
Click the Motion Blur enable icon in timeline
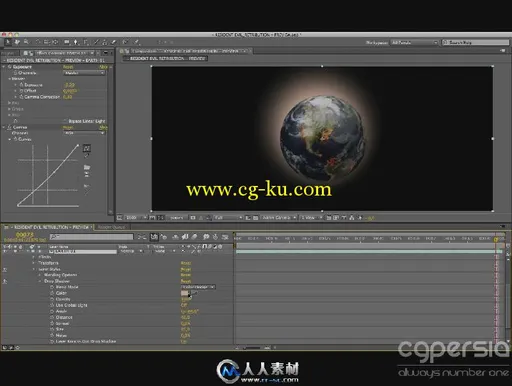coord(194,237)
